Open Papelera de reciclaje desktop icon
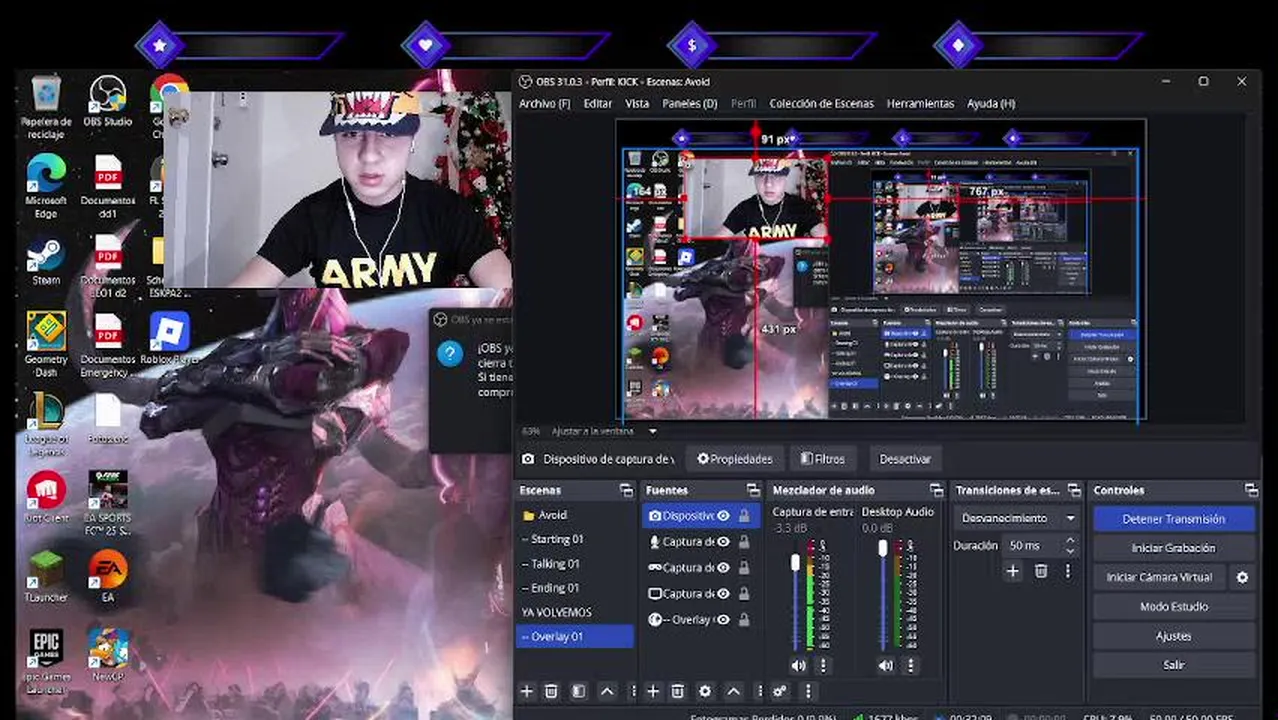This screenshot has height=720, width=1278. coord(46,107)
